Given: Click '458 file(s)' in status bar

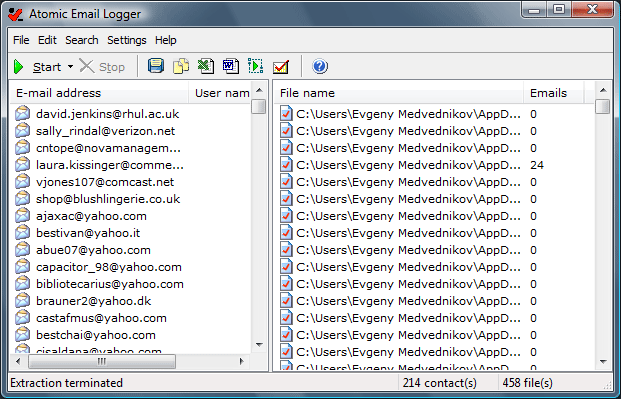Looking at the screenshot, I should [527, 383].
